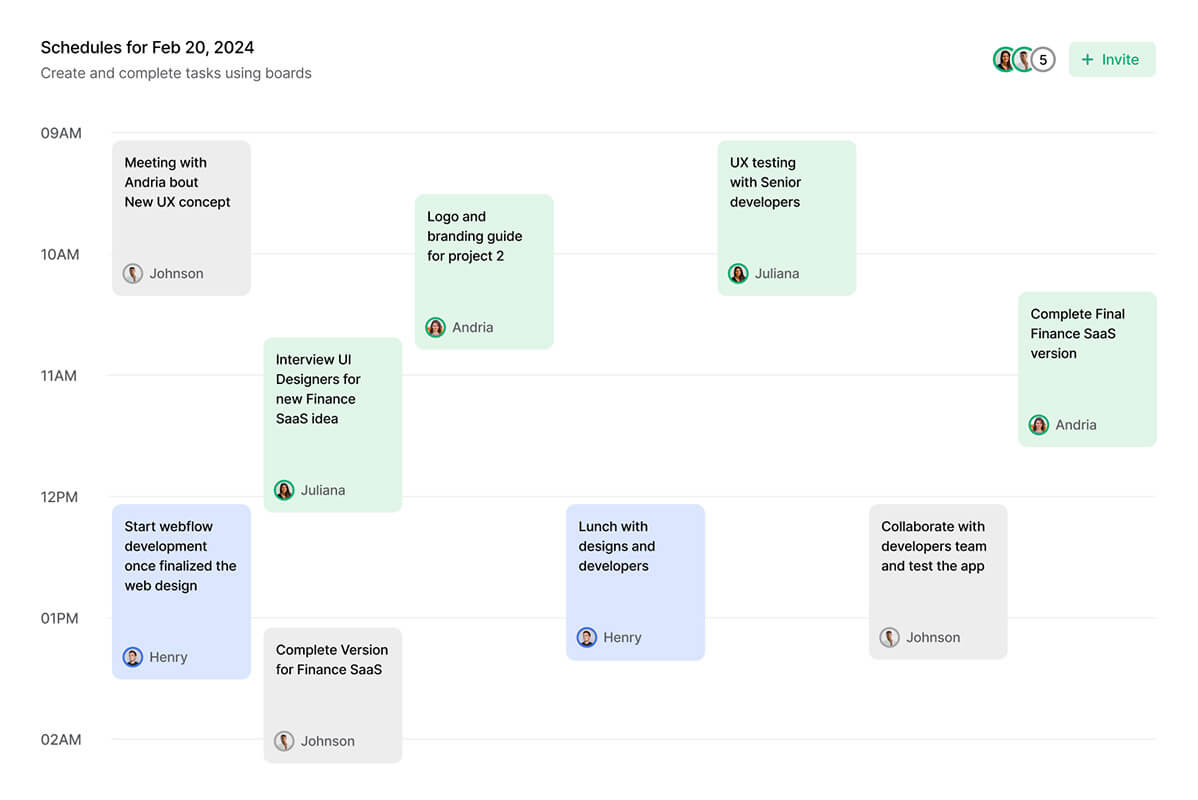Click Johnson's avatar on UX concept meeting
This screenshot has width=1198, height=800.
[x=133, y=274]
